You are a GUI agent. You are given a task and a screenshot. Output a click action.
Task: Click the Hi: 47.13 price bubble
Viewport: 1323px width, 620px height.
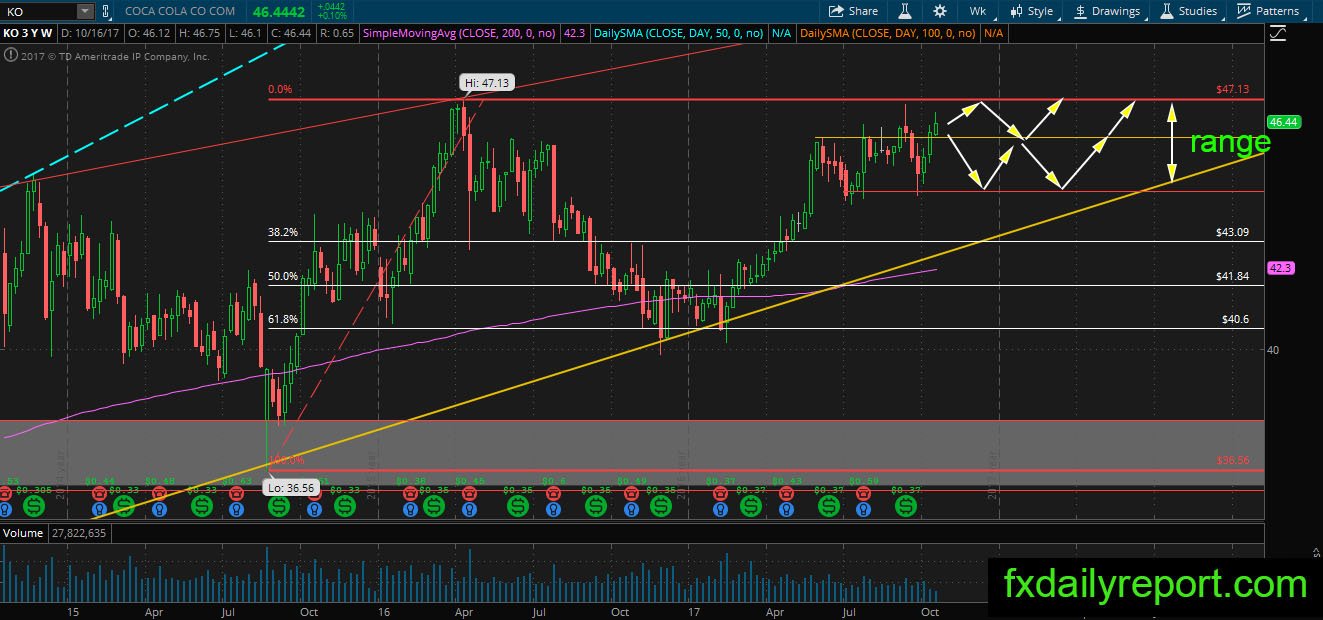tap(487, 83)
